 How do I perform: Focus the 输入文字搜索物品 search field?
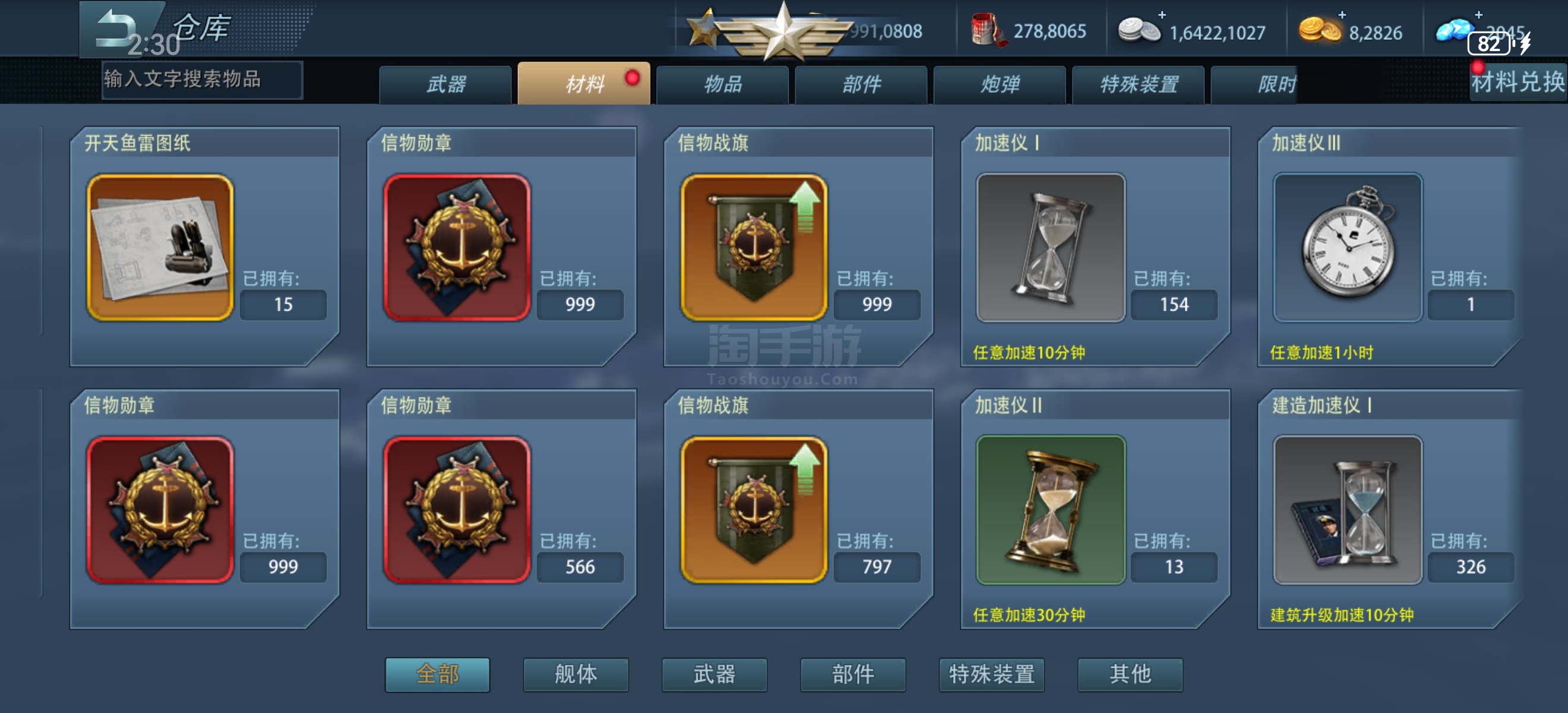coord(202,79)
